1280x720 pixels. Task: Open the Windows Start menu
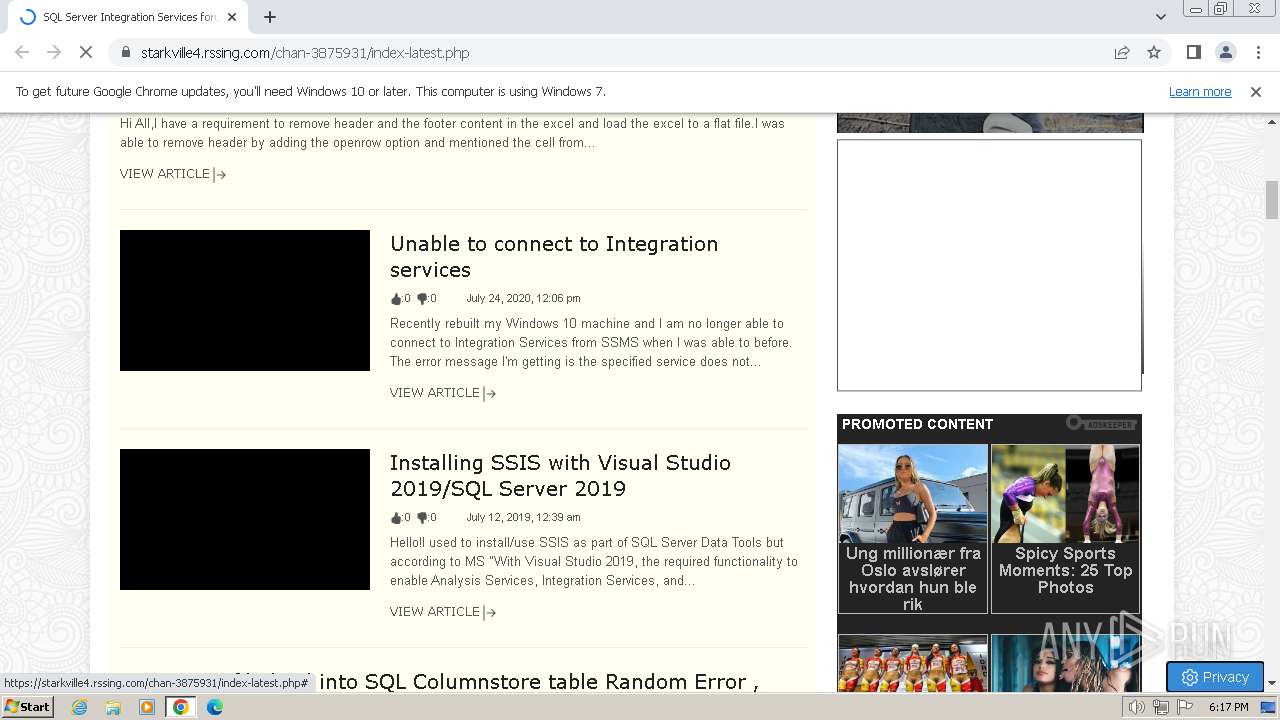click(x=27, y=706)
